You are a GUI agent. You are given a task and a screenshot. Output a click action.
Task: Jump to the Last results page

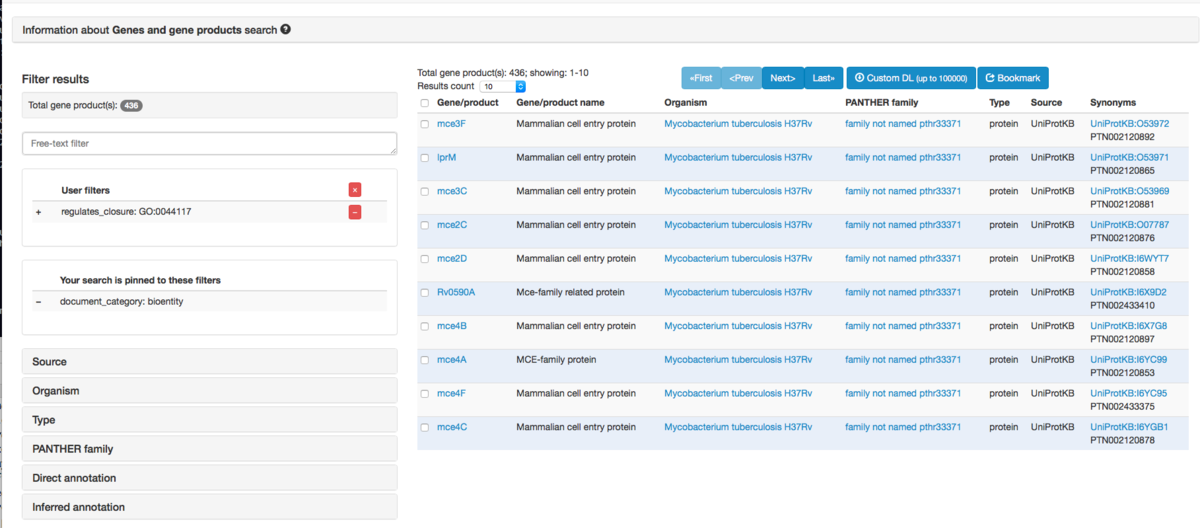pyautogui.click(x=824, y=78)
